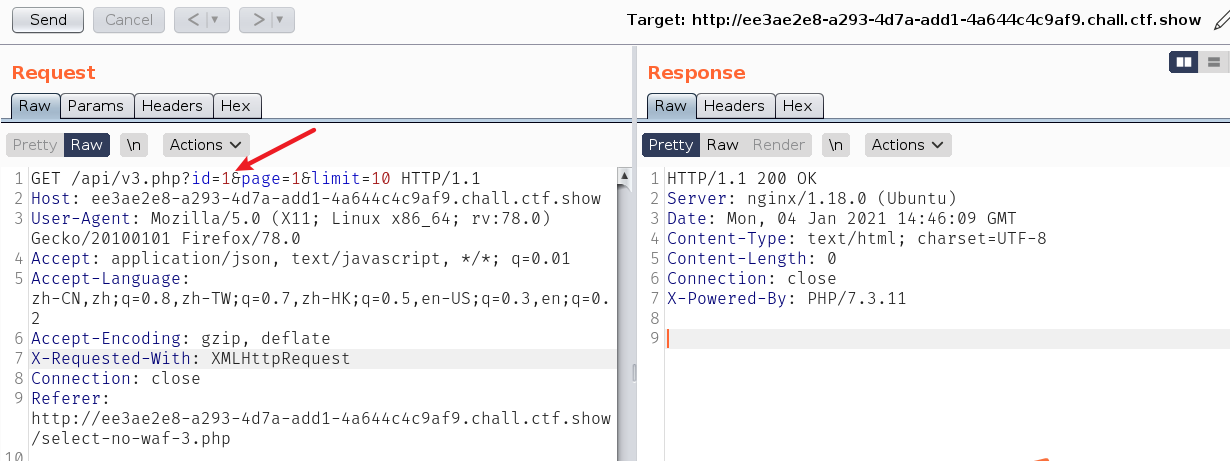Open the request Headers tab
Screen dimensions: 1230x461
[x=172, y=106]
